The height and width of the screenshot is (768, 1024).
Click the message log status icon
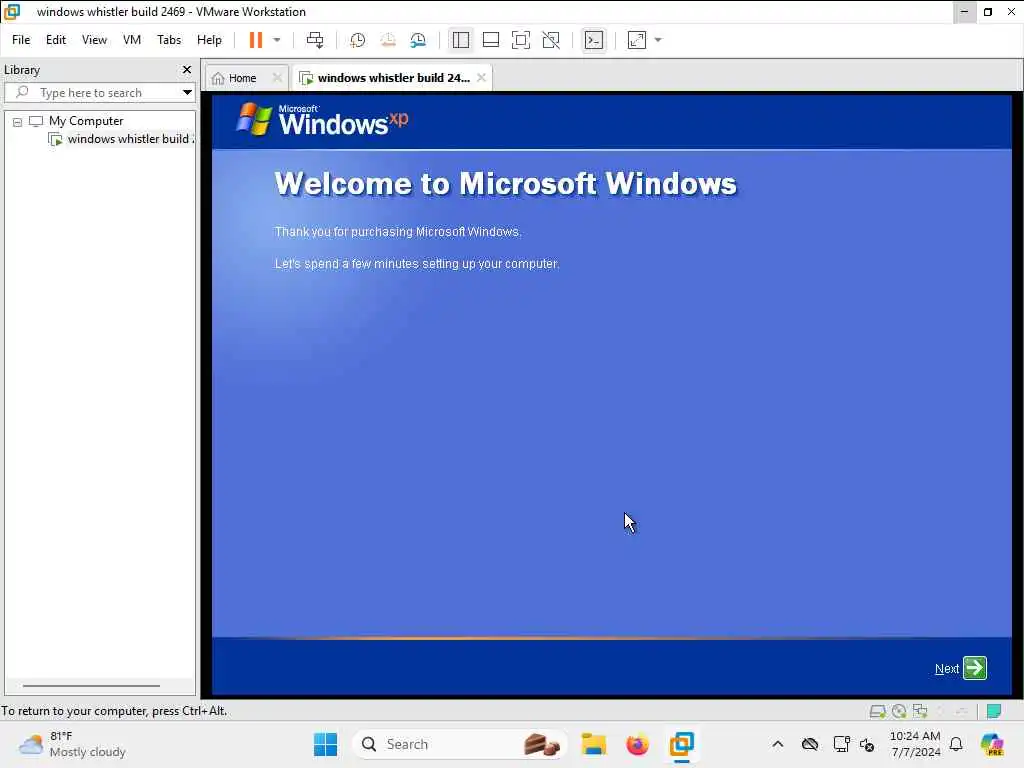pyautogui.click(x=994, y=711)
